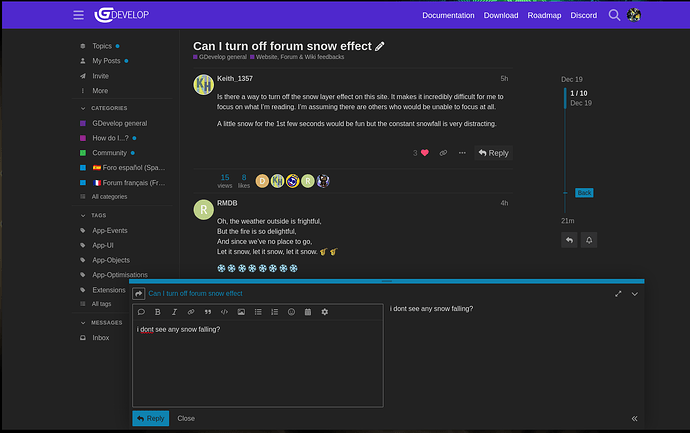The width and height of the screenshot is (690, 433).
Task: Toggle composer fullscreen mode
Action: click(618, 294)
